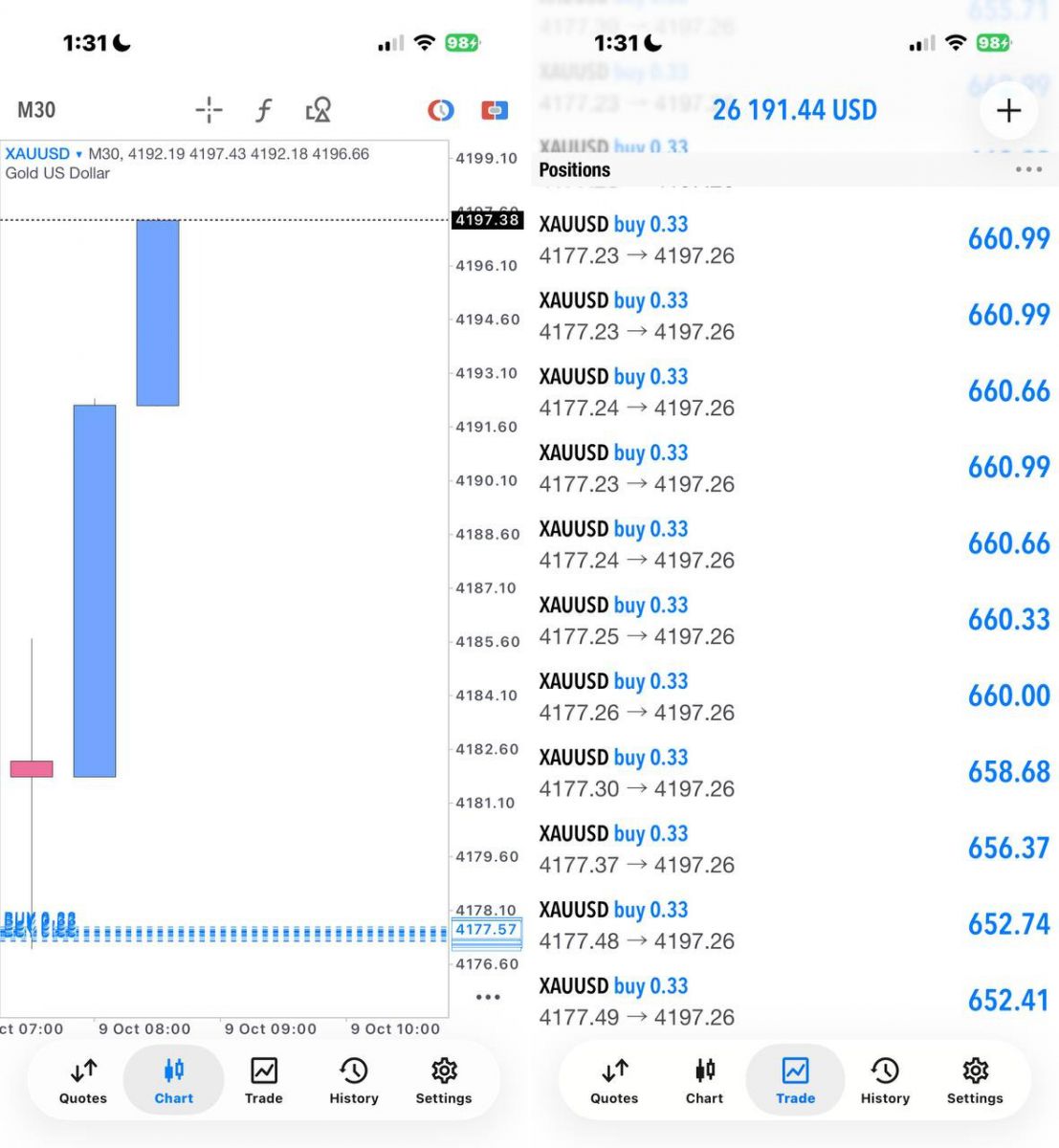Select the position opened at 4177.49
Image resolution: width=1059 pixels, height=1148 pixels.
coord(794,1001)
